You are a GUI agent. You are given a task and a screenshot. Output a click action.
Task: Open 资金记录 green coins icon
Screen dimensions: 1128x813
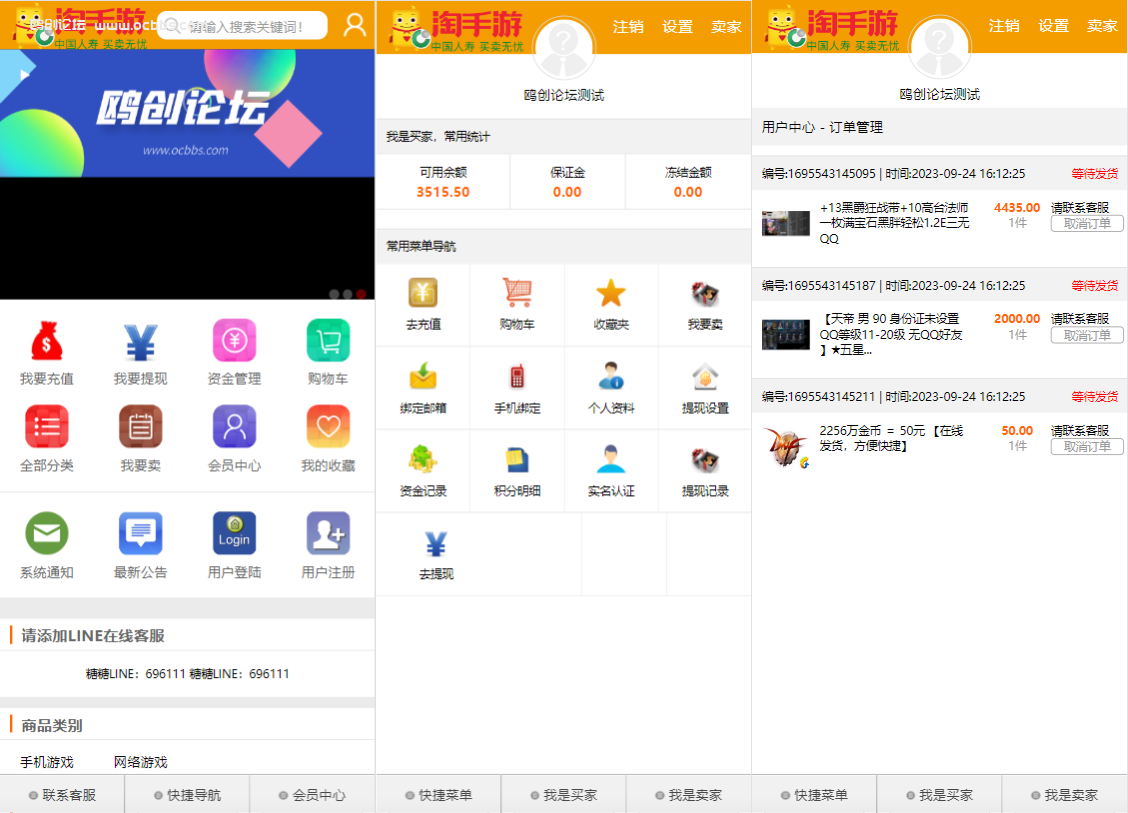point(423,460)
